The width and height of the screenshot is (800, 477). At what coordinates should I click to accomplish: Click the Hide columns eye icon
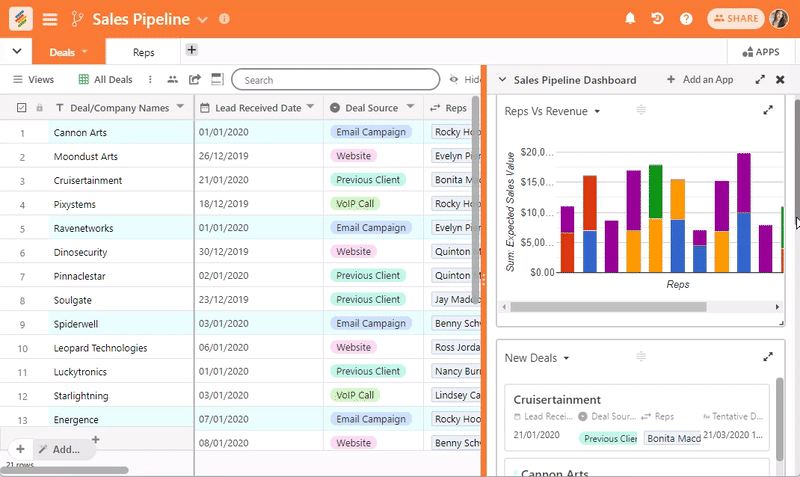click(454, 80)
